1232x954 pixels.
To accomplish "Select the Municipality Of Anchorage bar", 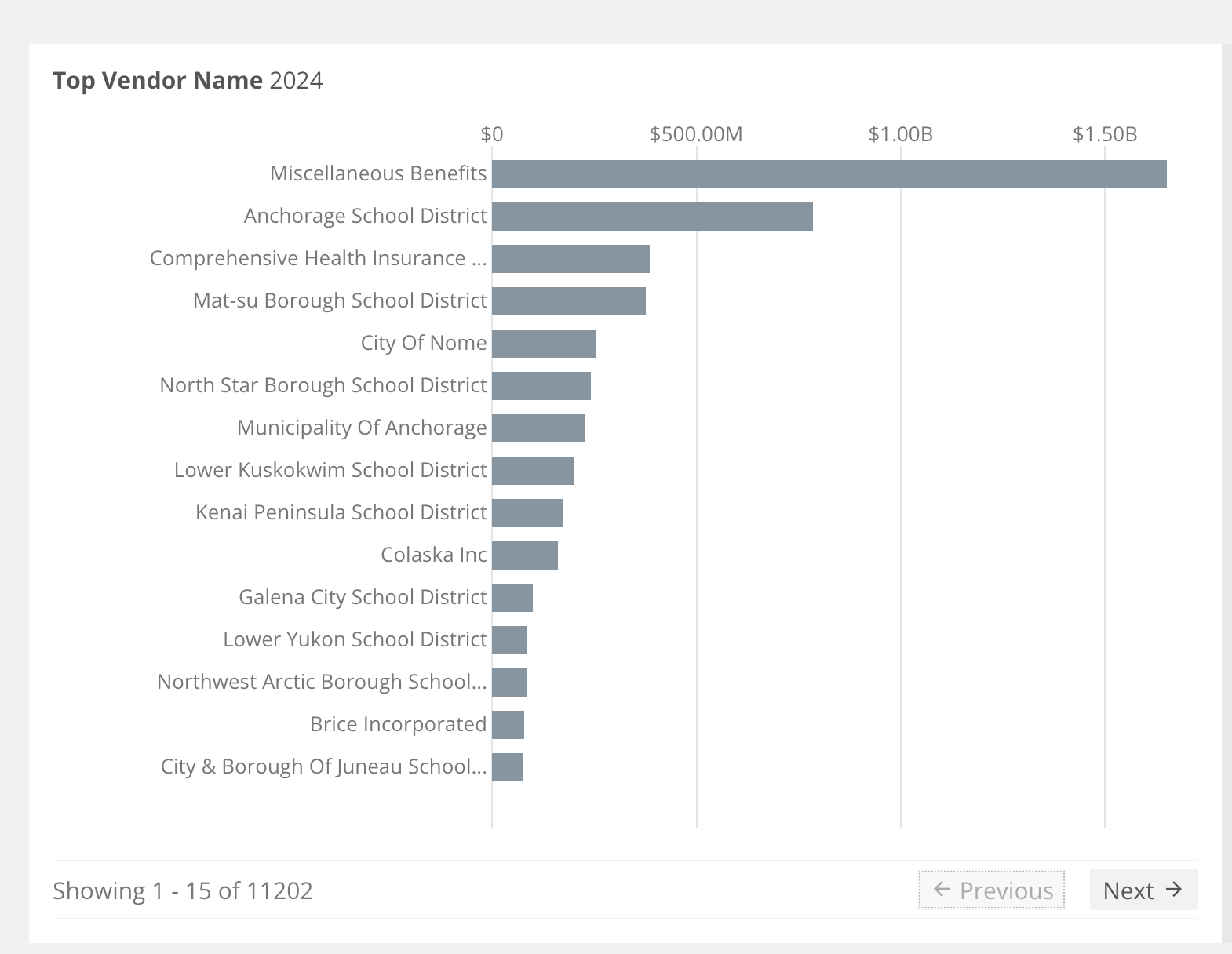I will point(538,428).
